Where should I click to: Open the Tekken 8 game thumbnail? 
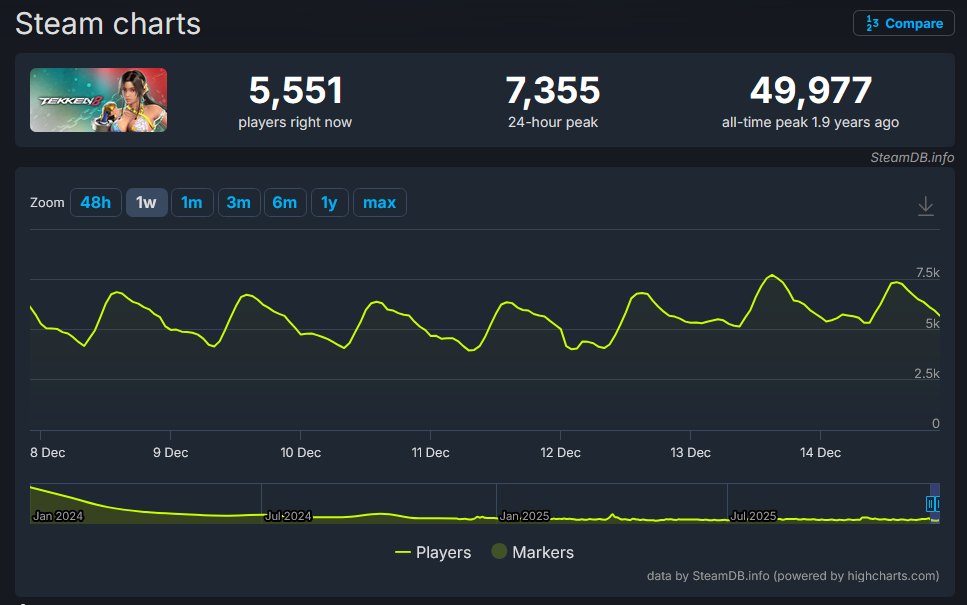coord(99,100)
